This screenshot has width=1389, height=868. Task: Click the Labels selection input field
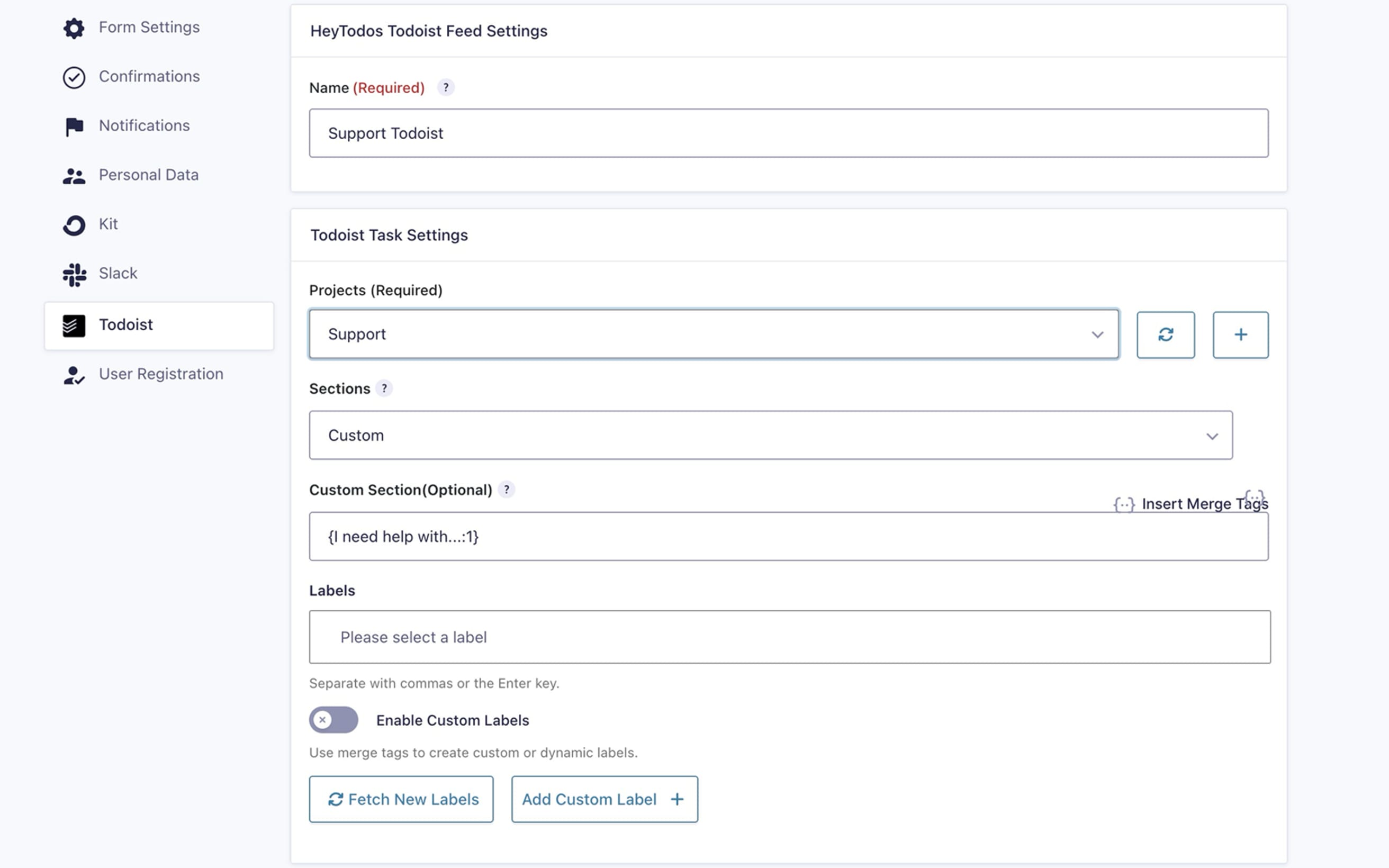(x=789, y=637)
